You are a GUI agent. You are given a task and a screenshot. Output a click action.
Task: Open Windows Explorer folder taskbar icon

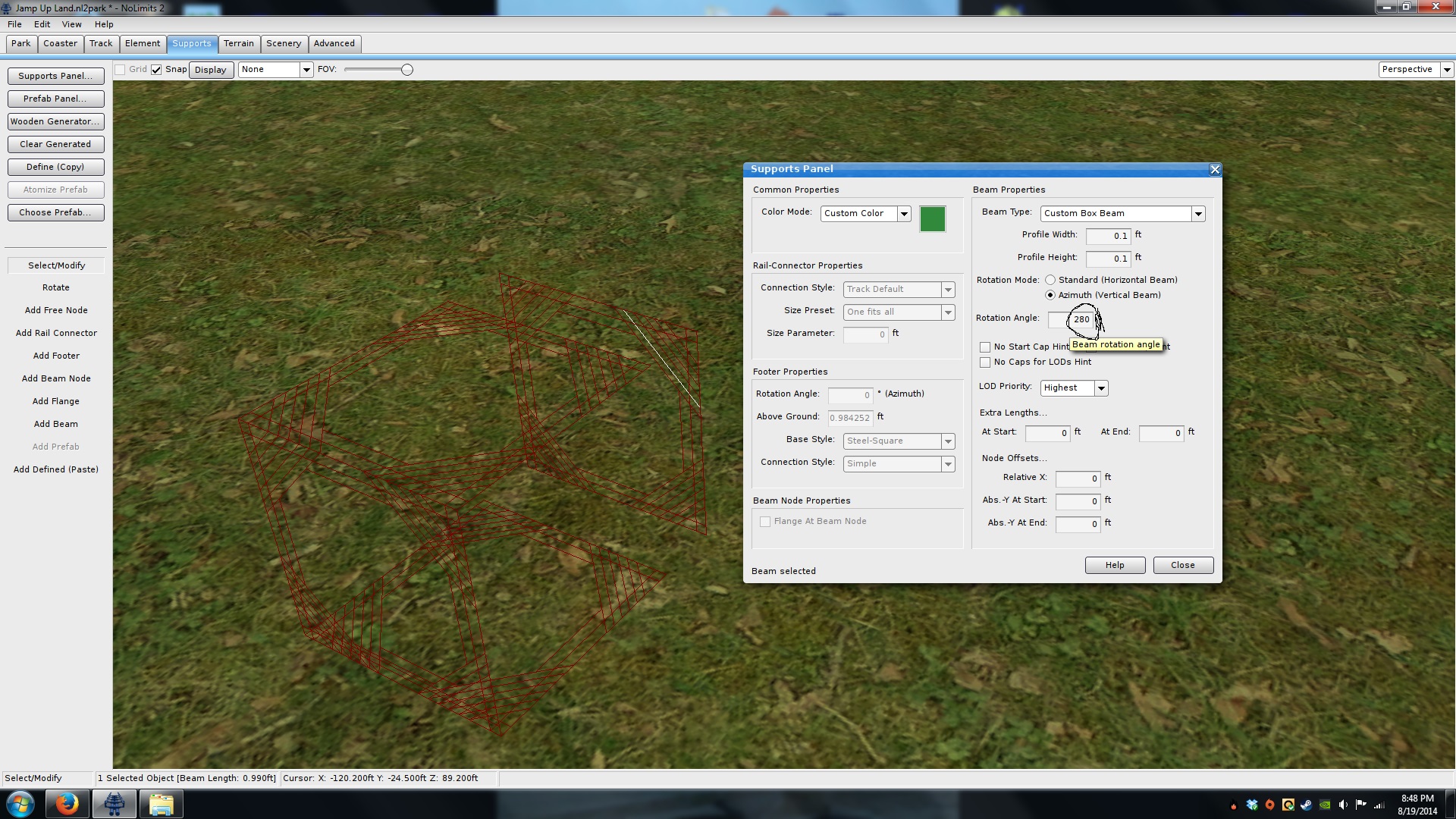161,804
